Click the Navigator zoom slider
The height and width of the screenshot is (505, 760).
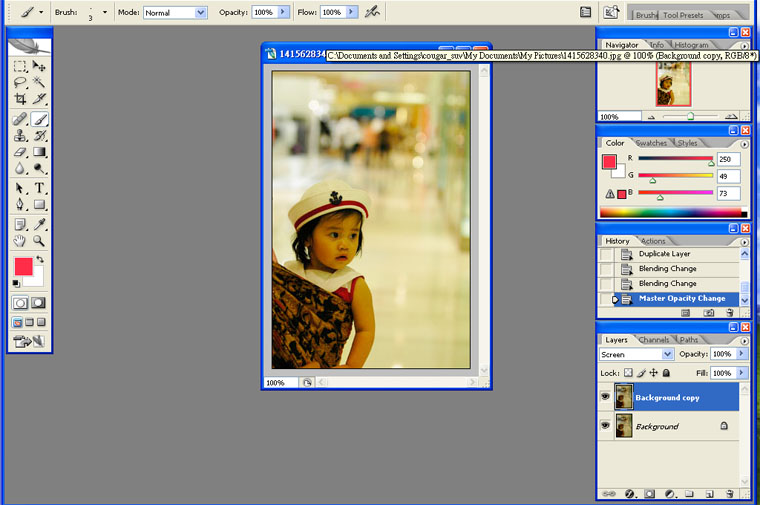tap(690, 116)
